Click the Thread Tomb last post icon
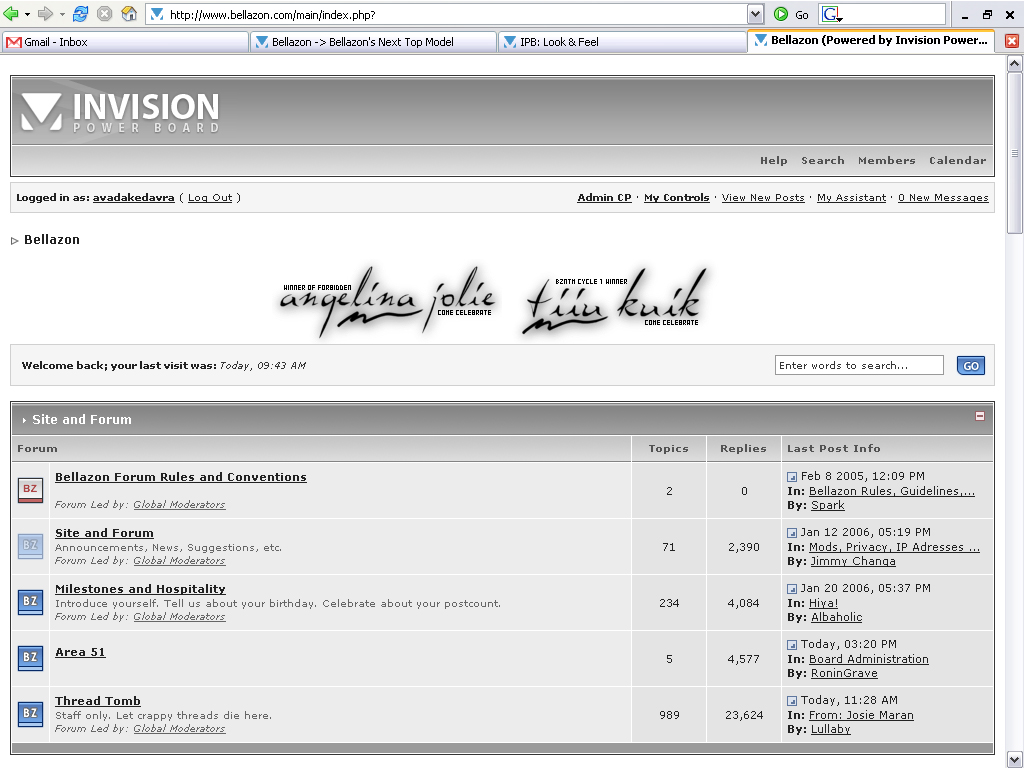 click(792, 701)
